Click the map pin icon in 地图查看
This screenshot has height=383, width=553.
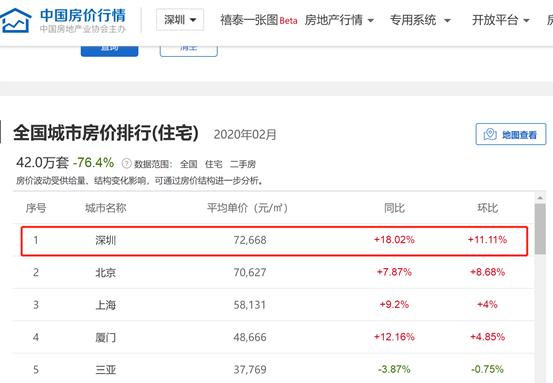(490, 134)
